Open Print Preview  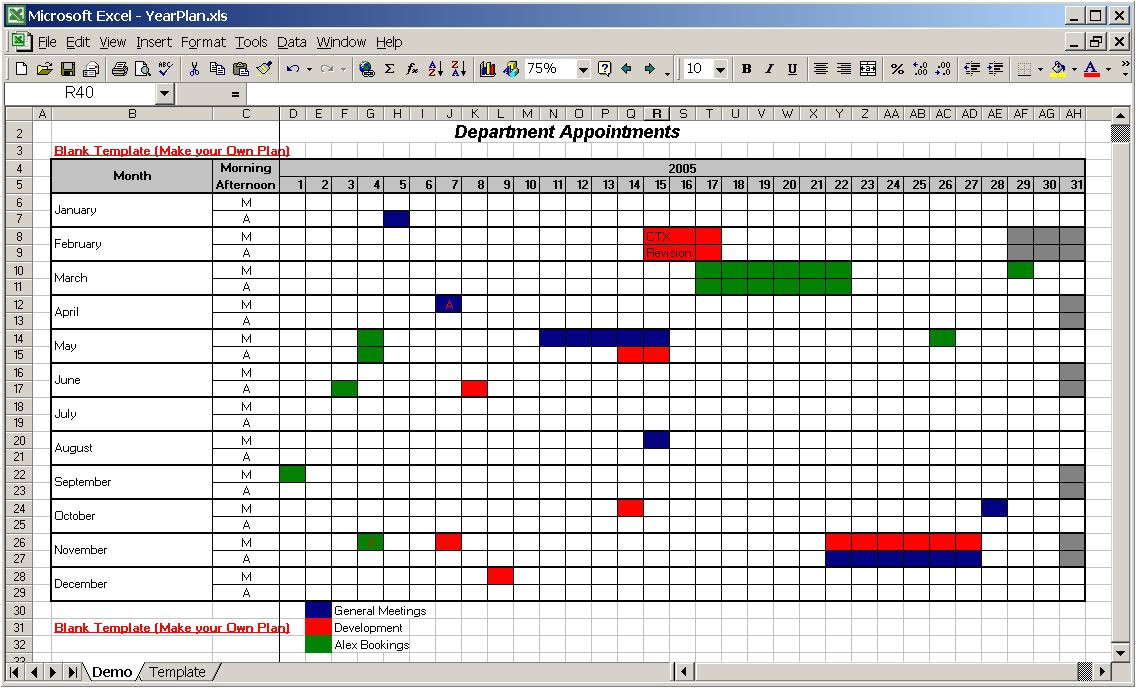coord(143,69)
